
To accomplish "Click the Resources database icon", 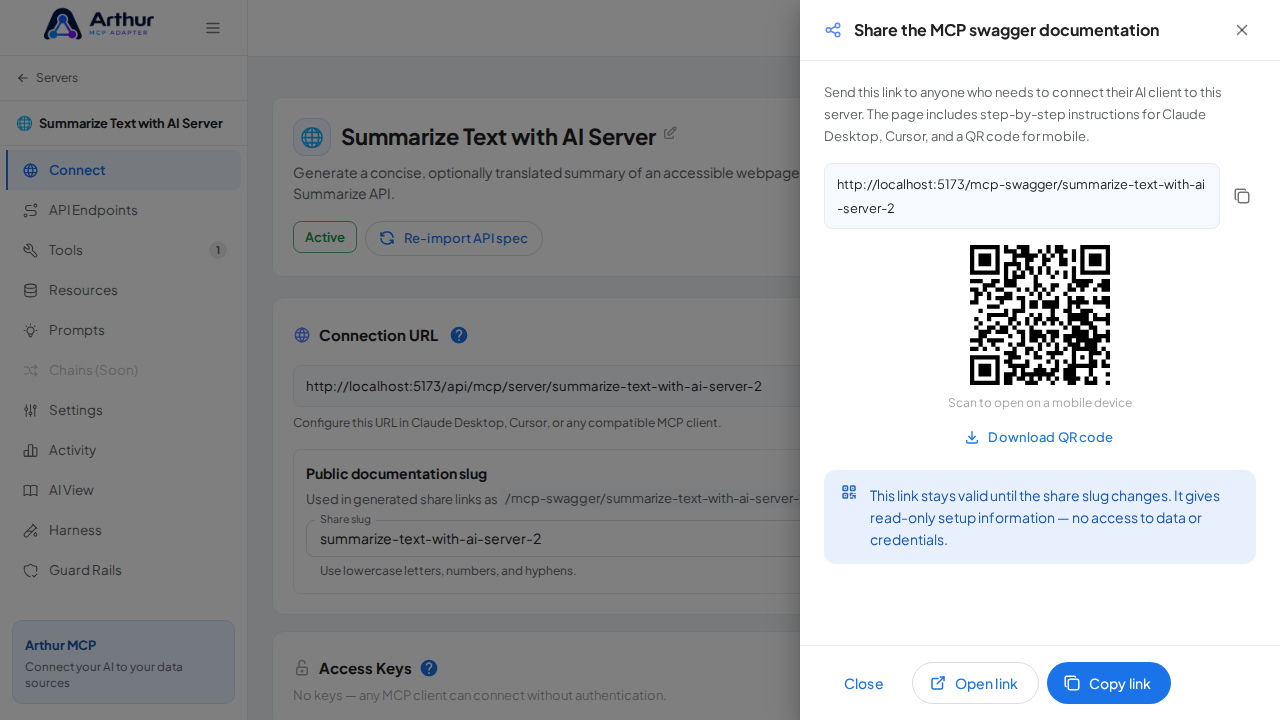I will 31,290.
